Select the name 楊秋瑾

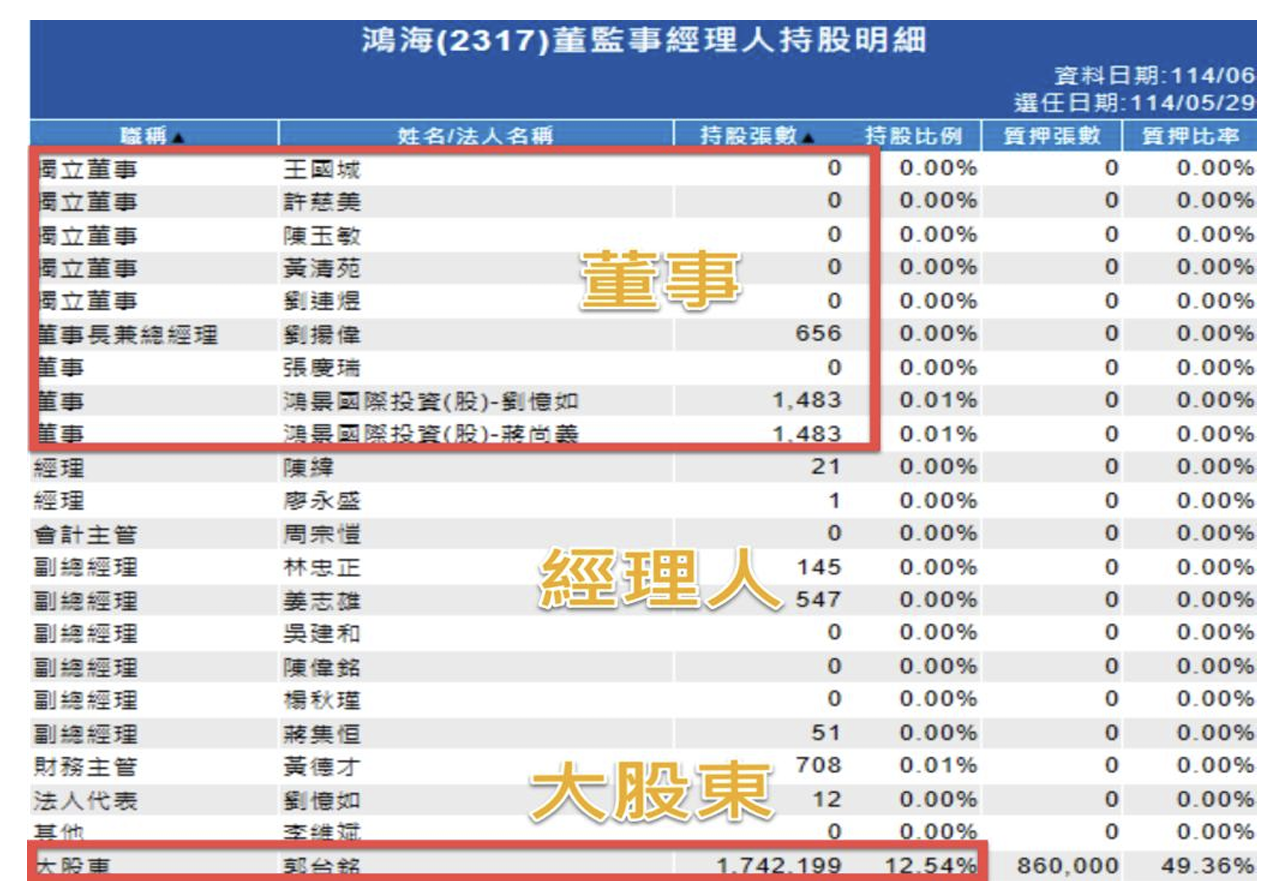321,699
